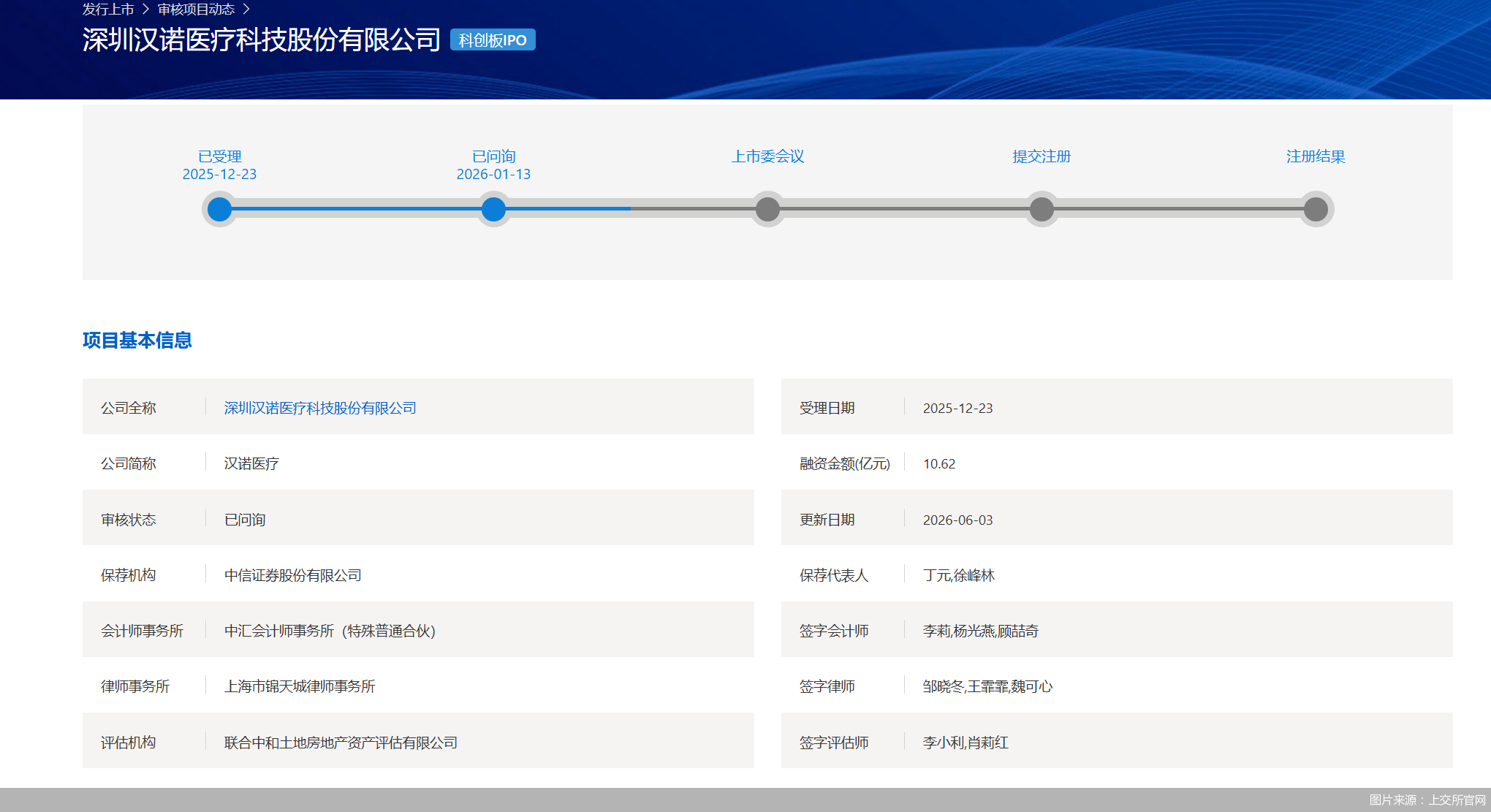Click the 评估机构 field label
This screenshot has height=812, width=1491.
[129, 743]
